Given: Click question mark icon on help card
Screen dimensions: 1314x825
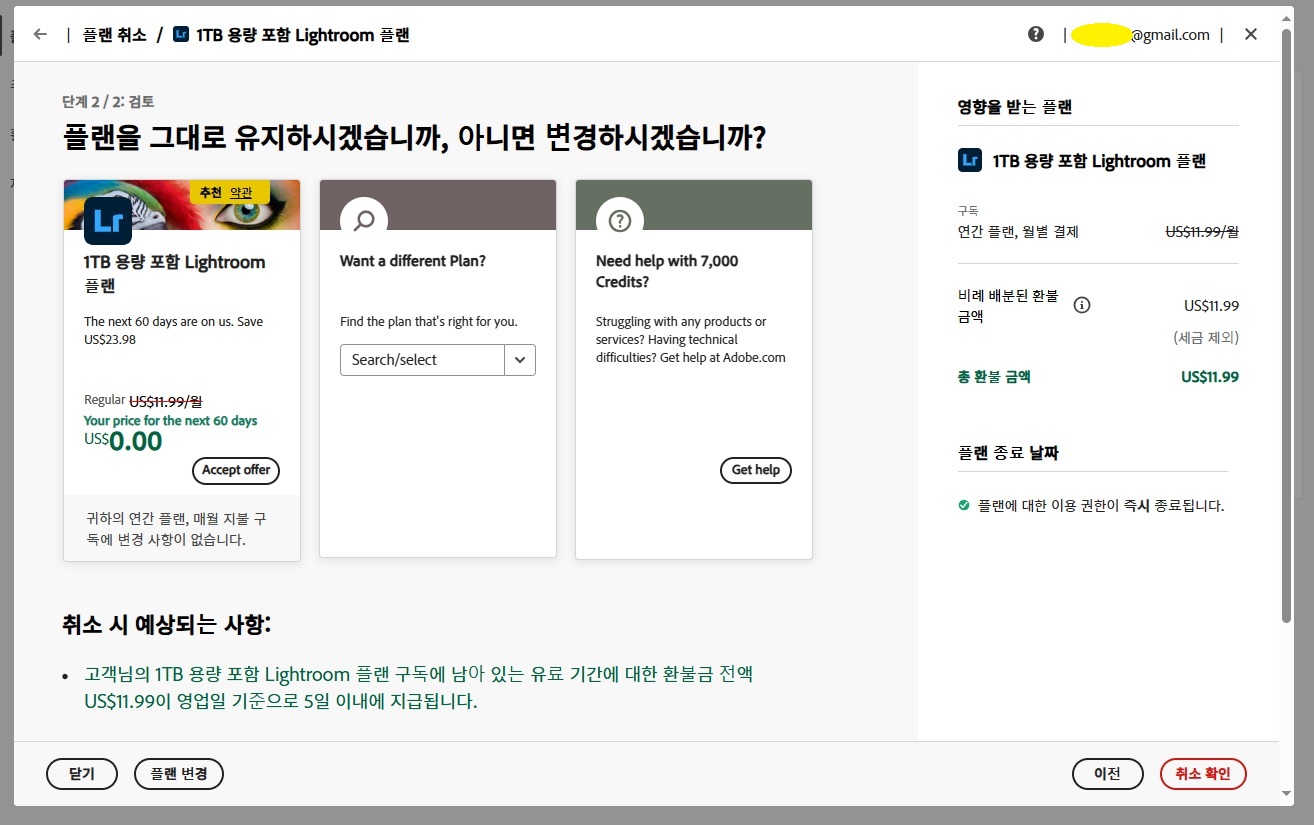Looking at the screenshot, I should tap(620, 220).
